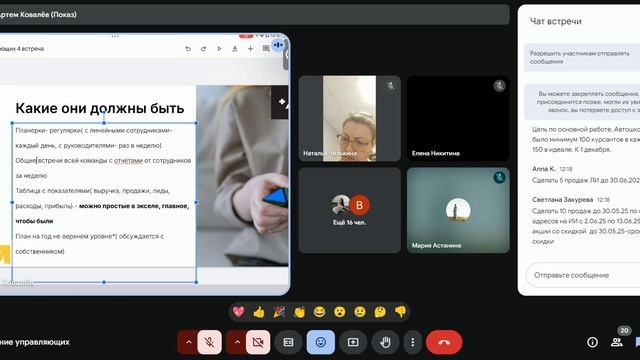Send heart reaction emoji
640x360 pixels.
[239, 312]
